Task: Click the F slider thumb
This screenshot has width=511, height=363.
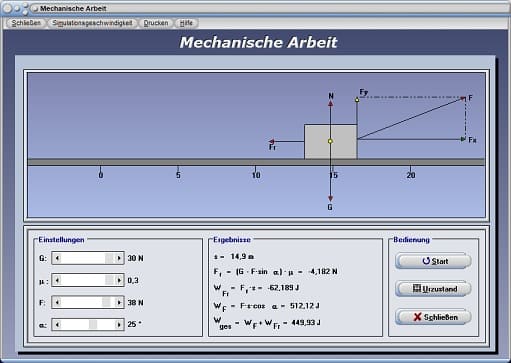Action: click(x=106, y=302)
